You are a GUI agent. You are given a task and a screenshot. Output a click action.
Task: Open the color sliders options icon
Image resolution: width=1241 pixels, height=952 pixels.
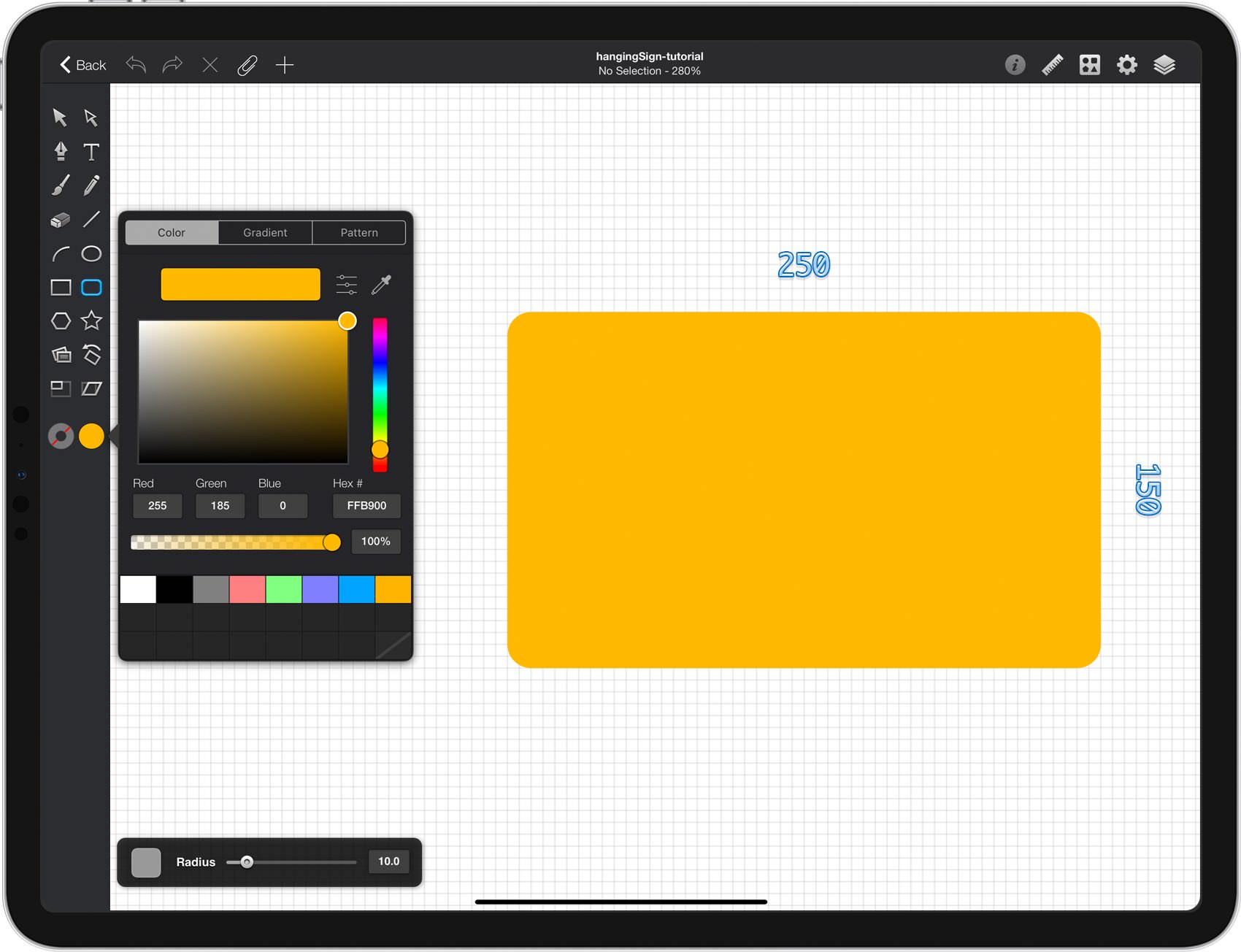(347, 285)
